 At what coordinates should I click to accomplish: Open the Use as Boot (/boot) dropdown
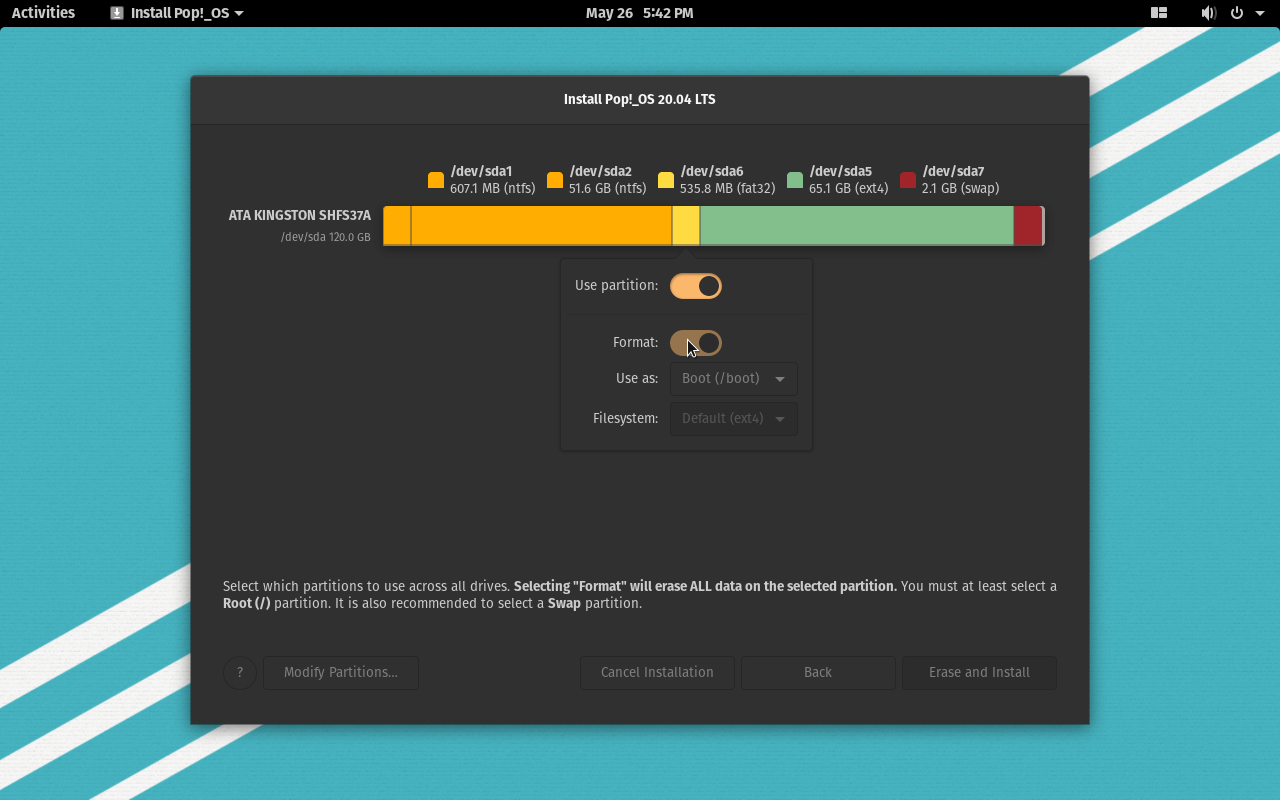pyautogui.click(x=733, y=379)
